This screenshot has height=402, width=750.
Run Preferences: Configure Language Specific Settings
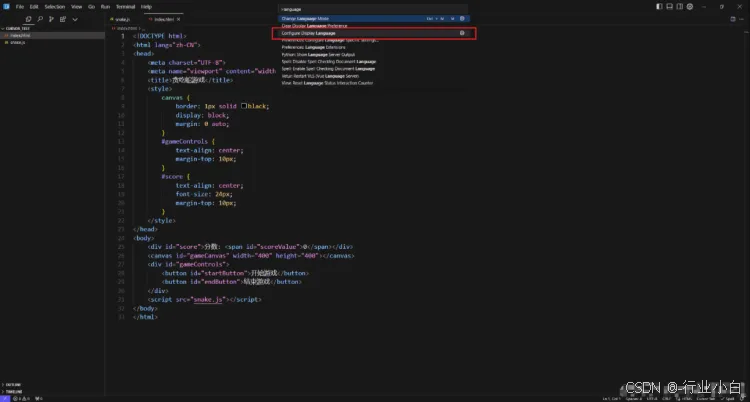pyautogui.click(x=374, y=40)
